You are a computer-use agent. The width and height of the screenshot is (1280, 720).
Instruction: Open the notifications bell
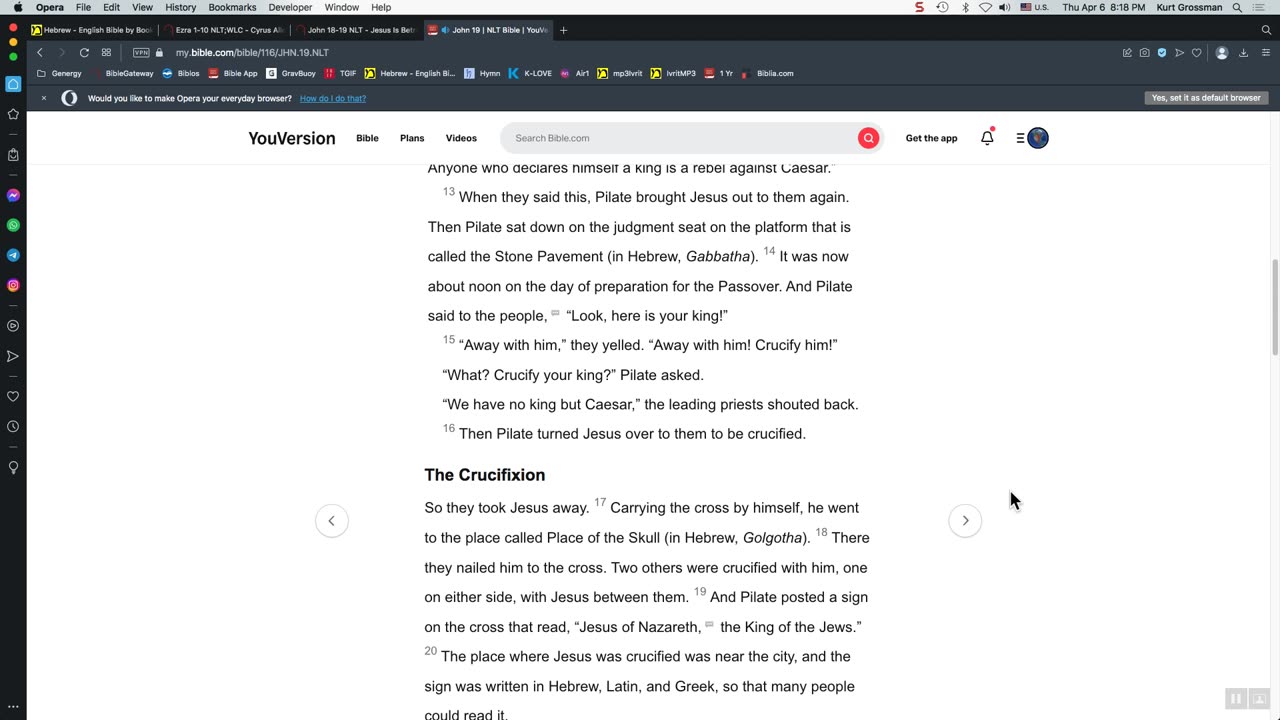click(x=987, y=138)
